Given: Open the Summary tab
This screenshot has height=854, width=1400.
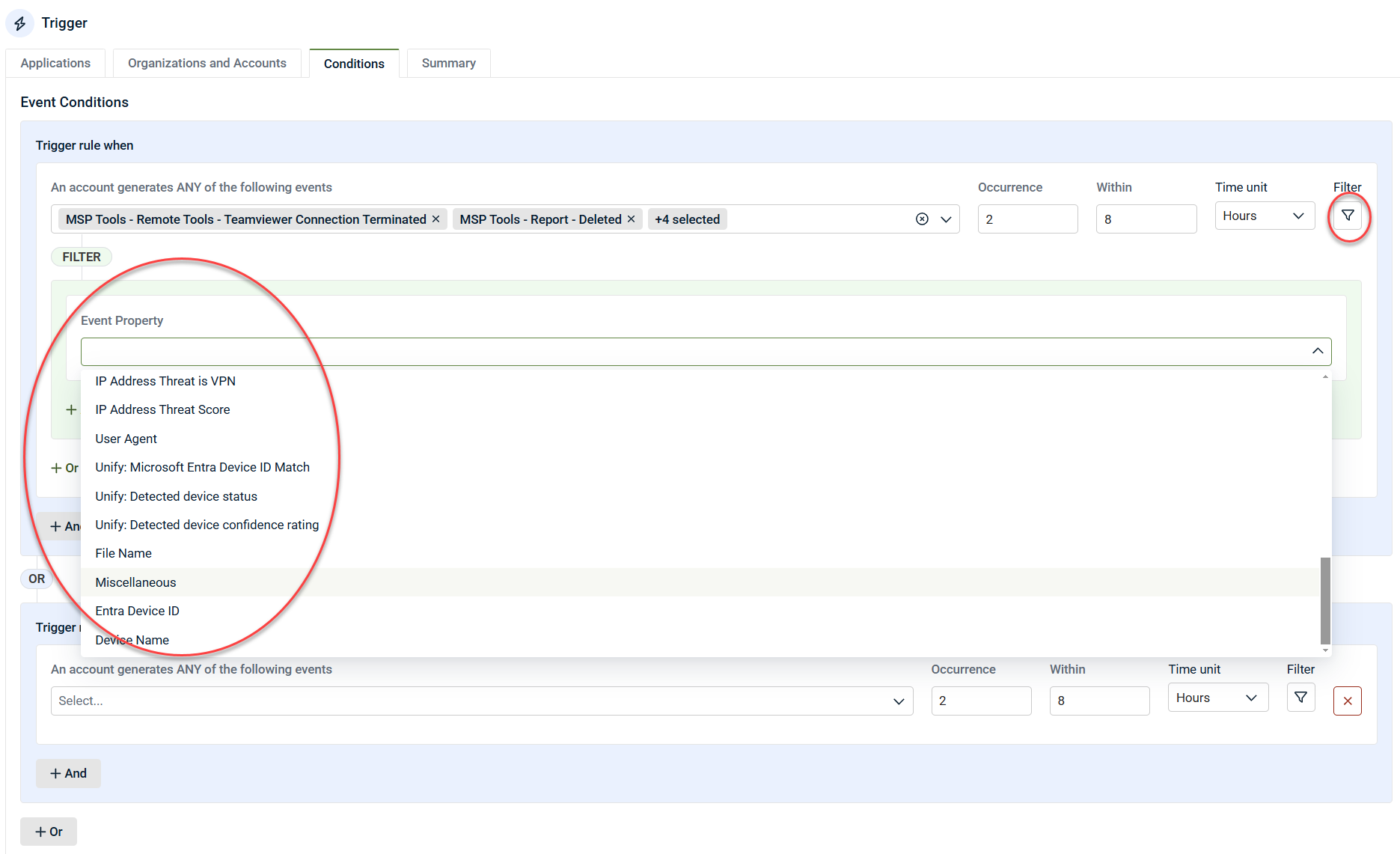Looking at the screenshot, I should 448,64.
